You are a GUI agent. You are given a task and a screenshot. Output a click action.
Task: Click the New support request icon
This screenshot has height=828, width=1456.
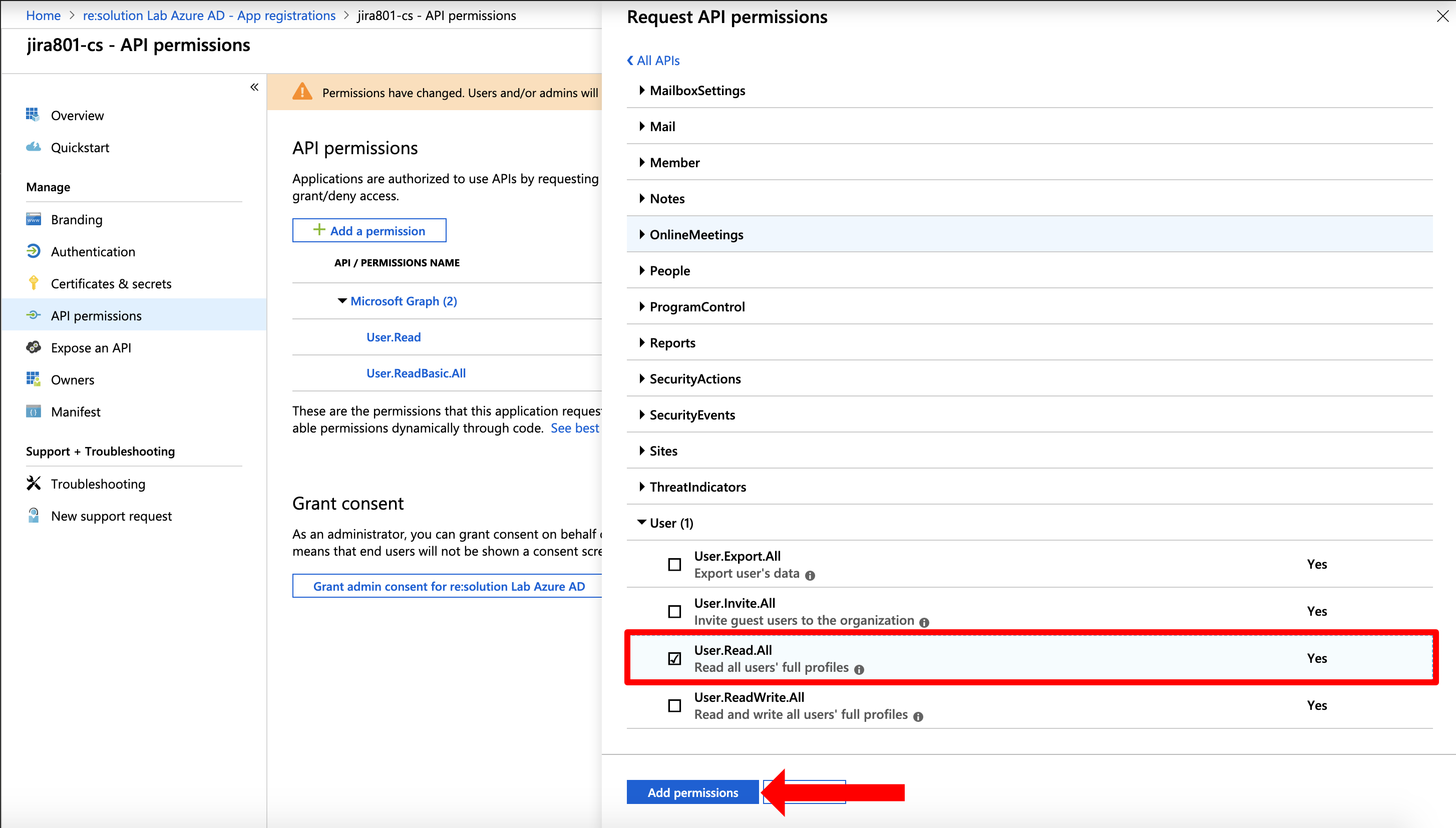tap(33, 515)
